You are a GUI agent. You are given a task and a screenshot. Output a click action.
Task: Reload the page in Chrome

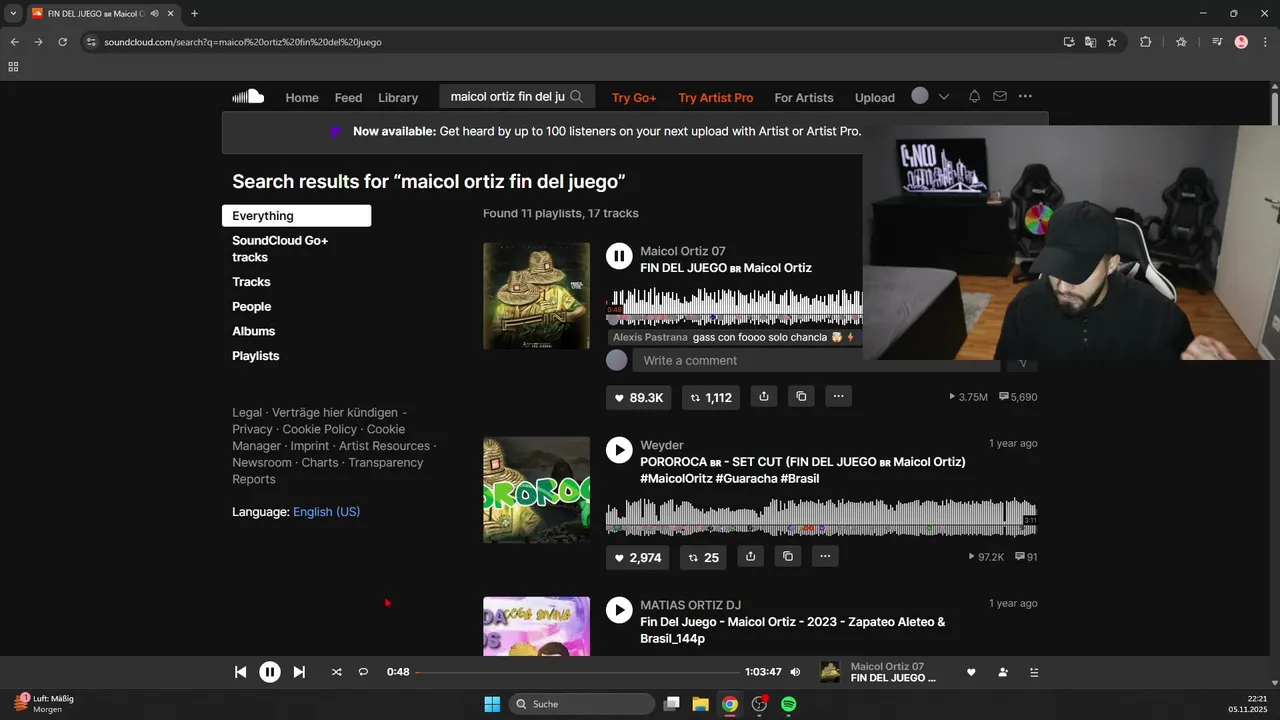pyautogui.click(x=62, y=42)
